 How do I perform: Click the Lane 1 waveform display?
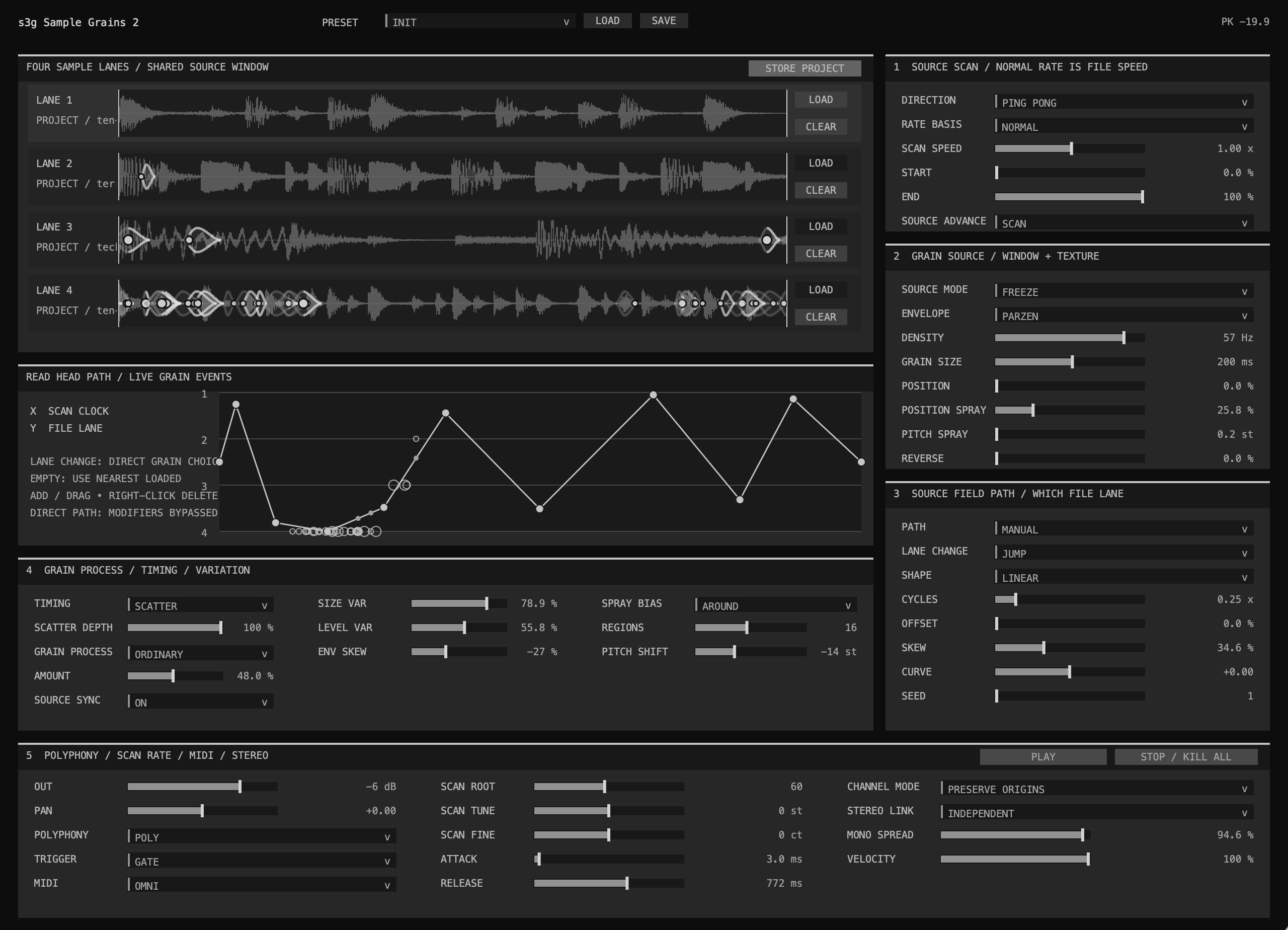pyautogui.click(x=453, y=113)
